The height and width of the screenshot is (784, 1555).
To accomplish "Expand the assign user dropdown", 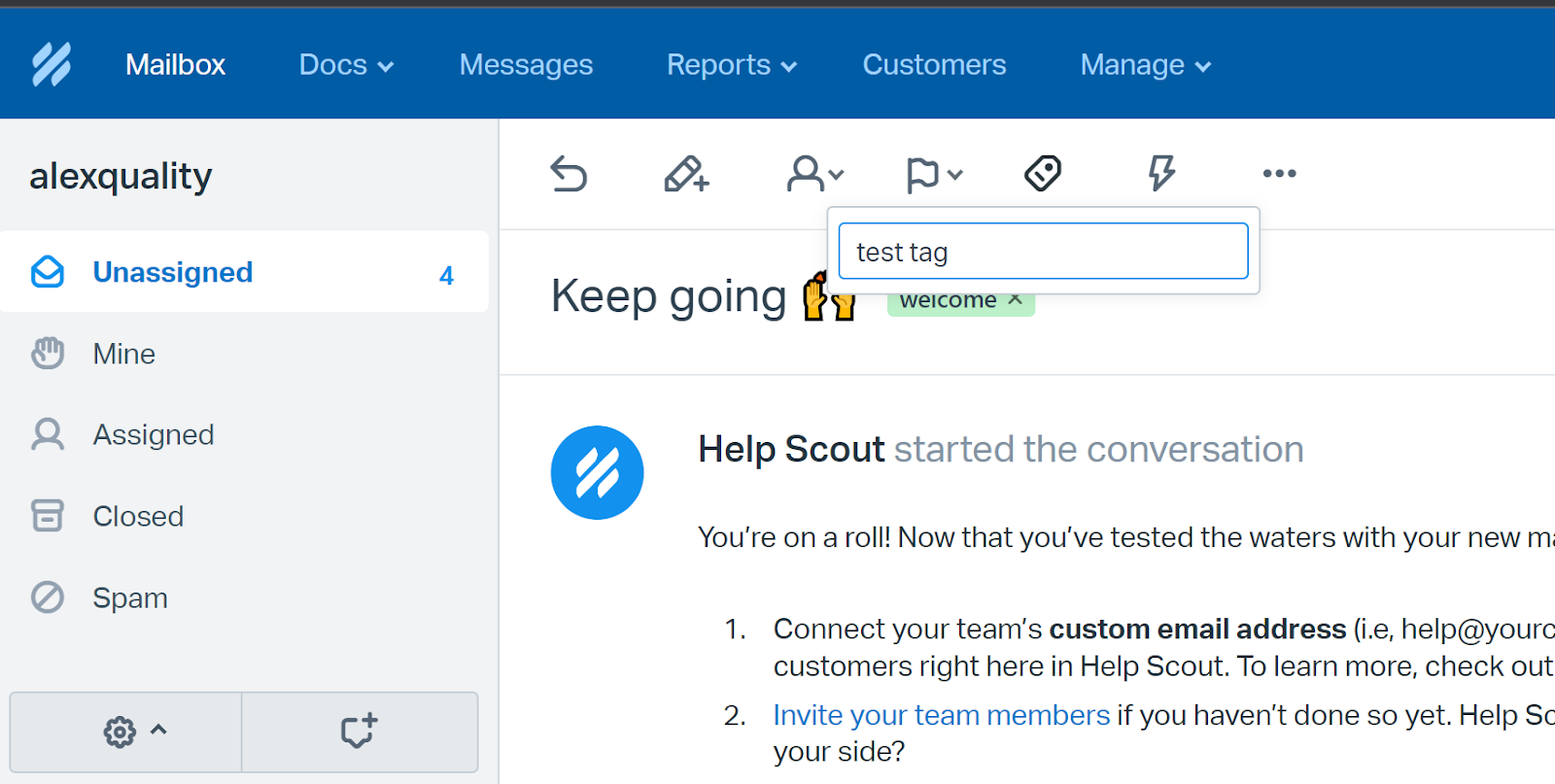I will (x=814, y=174).
